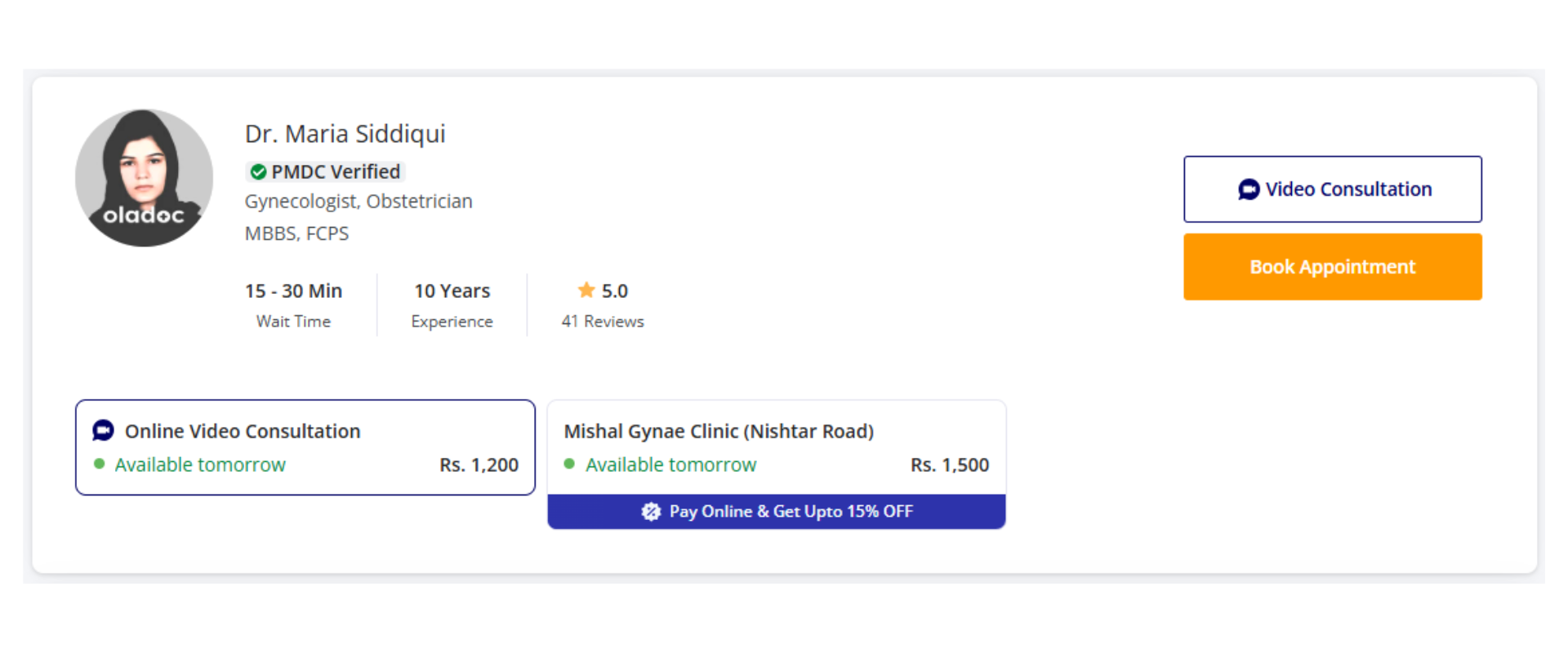The height and width of the screenshot is (653, 1568).
Task: Click the green PMDC verified checkmark icon
Action: tap(258, 172)
